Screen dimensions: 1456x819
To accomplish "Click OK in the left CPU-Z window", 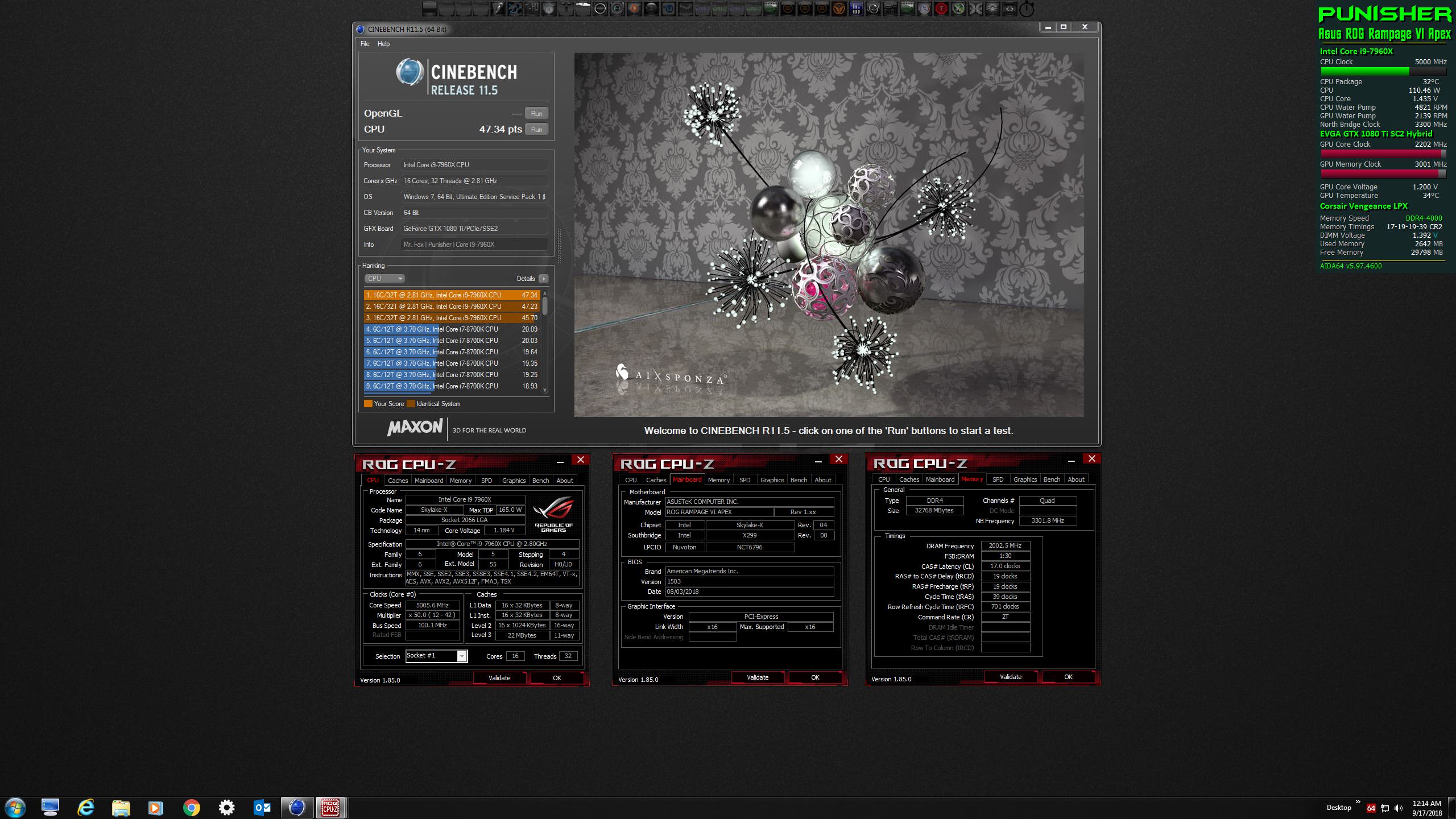I will (x=557, y=678).
